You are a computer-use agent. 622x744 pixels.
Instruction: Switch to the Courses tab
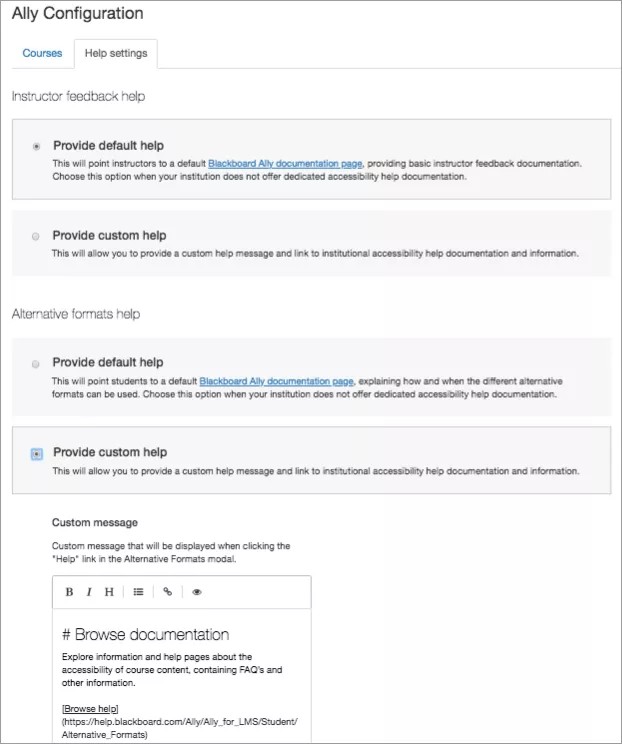[42, 53]
